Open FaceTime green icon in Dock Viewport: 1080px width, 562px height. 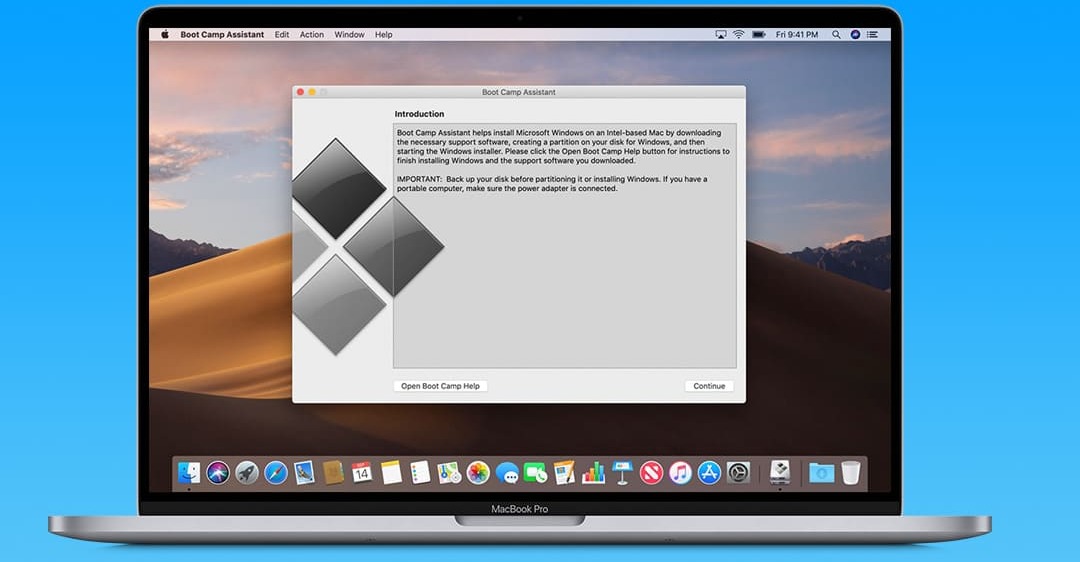[x=535, y=473]
